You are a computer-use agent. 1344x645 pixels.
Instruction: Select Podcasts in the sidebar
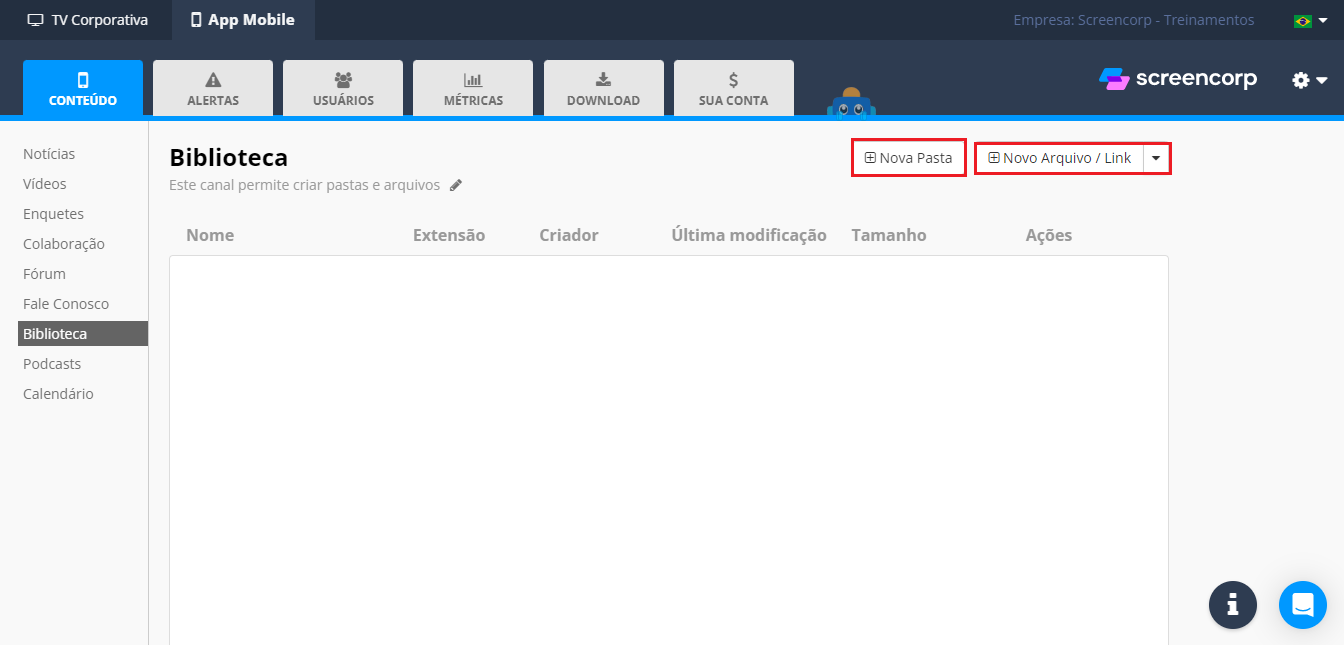click(52, 364)
